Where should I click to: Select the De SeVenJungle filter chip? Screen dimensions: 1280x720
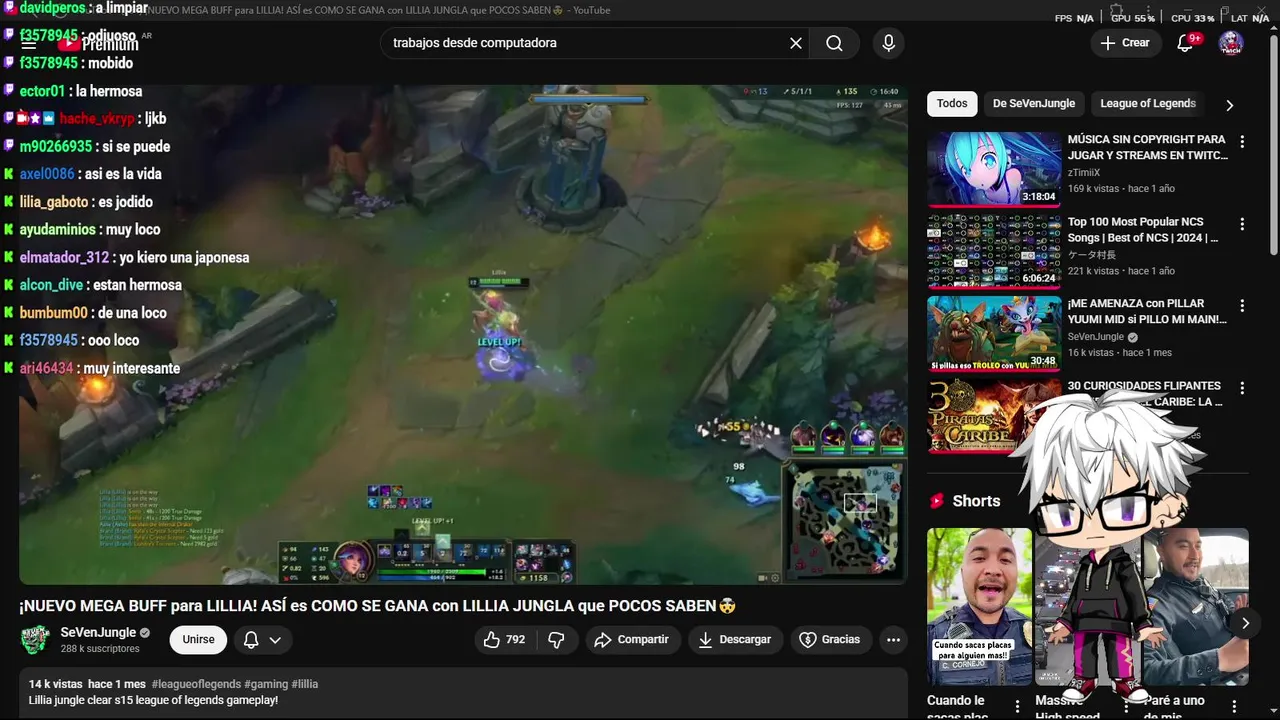point(1034,104)
